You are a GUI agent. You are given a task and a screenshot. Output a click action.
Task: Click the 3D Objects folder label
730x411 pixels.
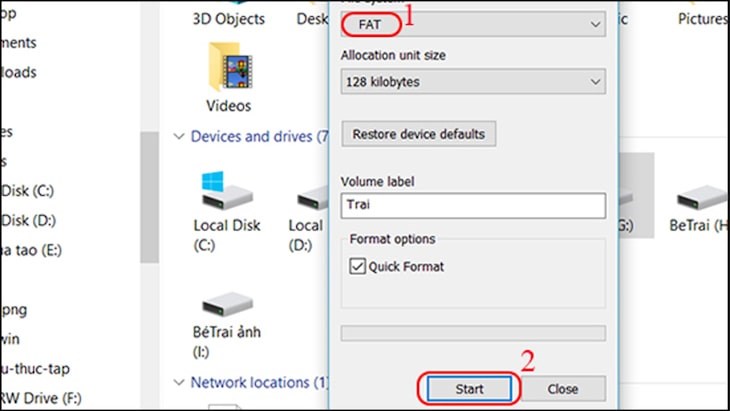click(229, 19)
